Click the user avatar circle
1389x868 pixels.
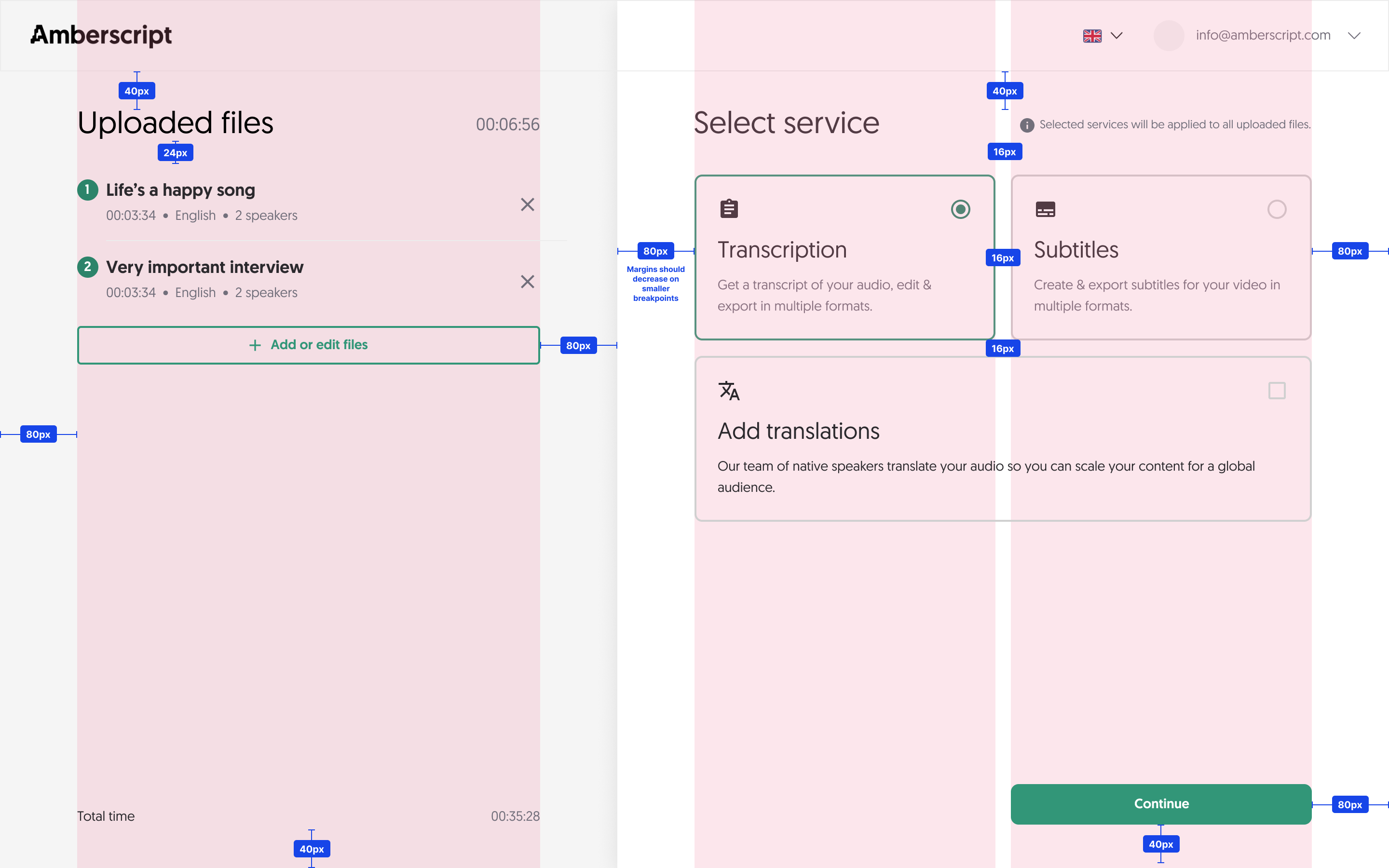click(1169, 35)
